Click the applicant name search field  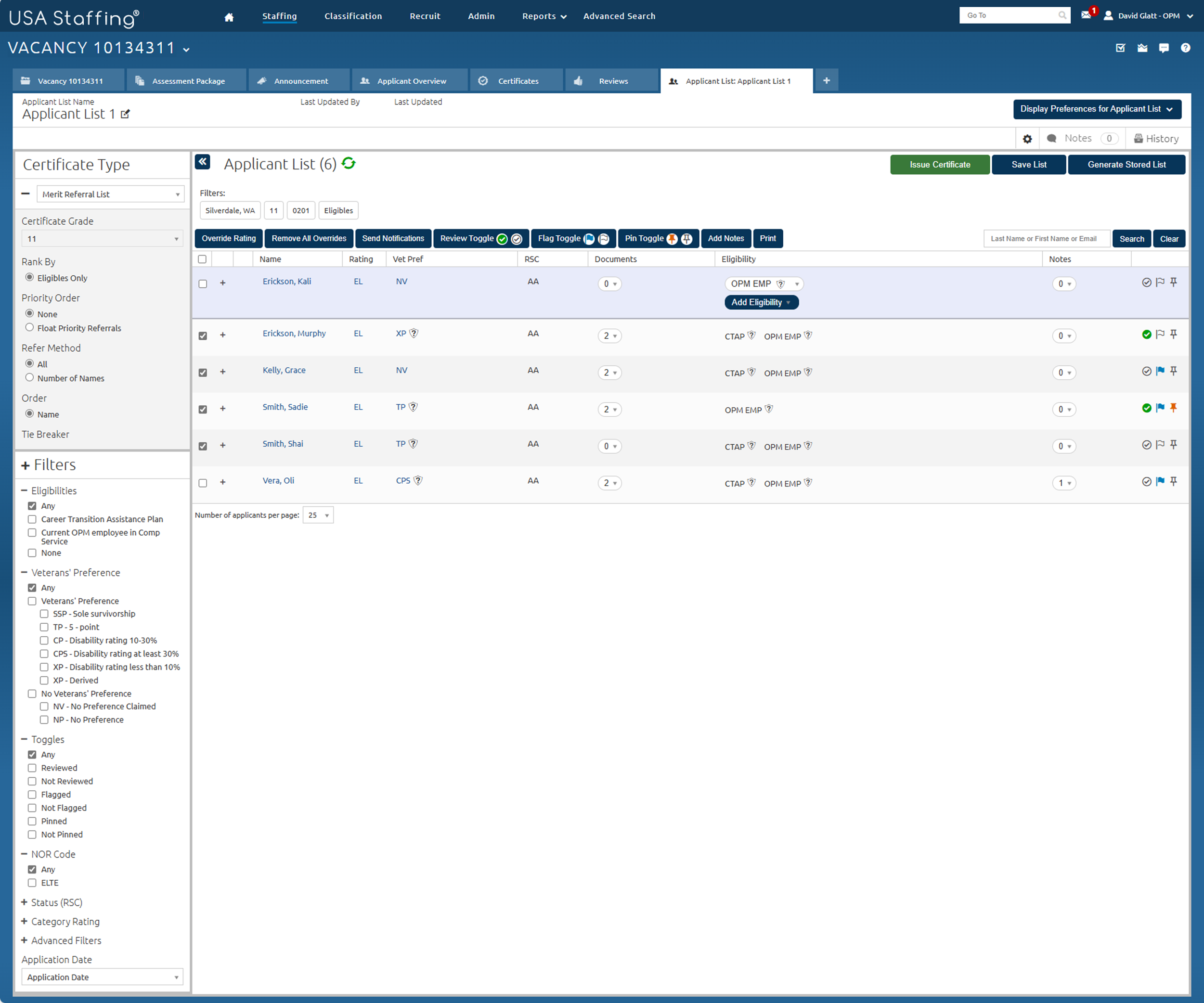[x=1046, y=238]
